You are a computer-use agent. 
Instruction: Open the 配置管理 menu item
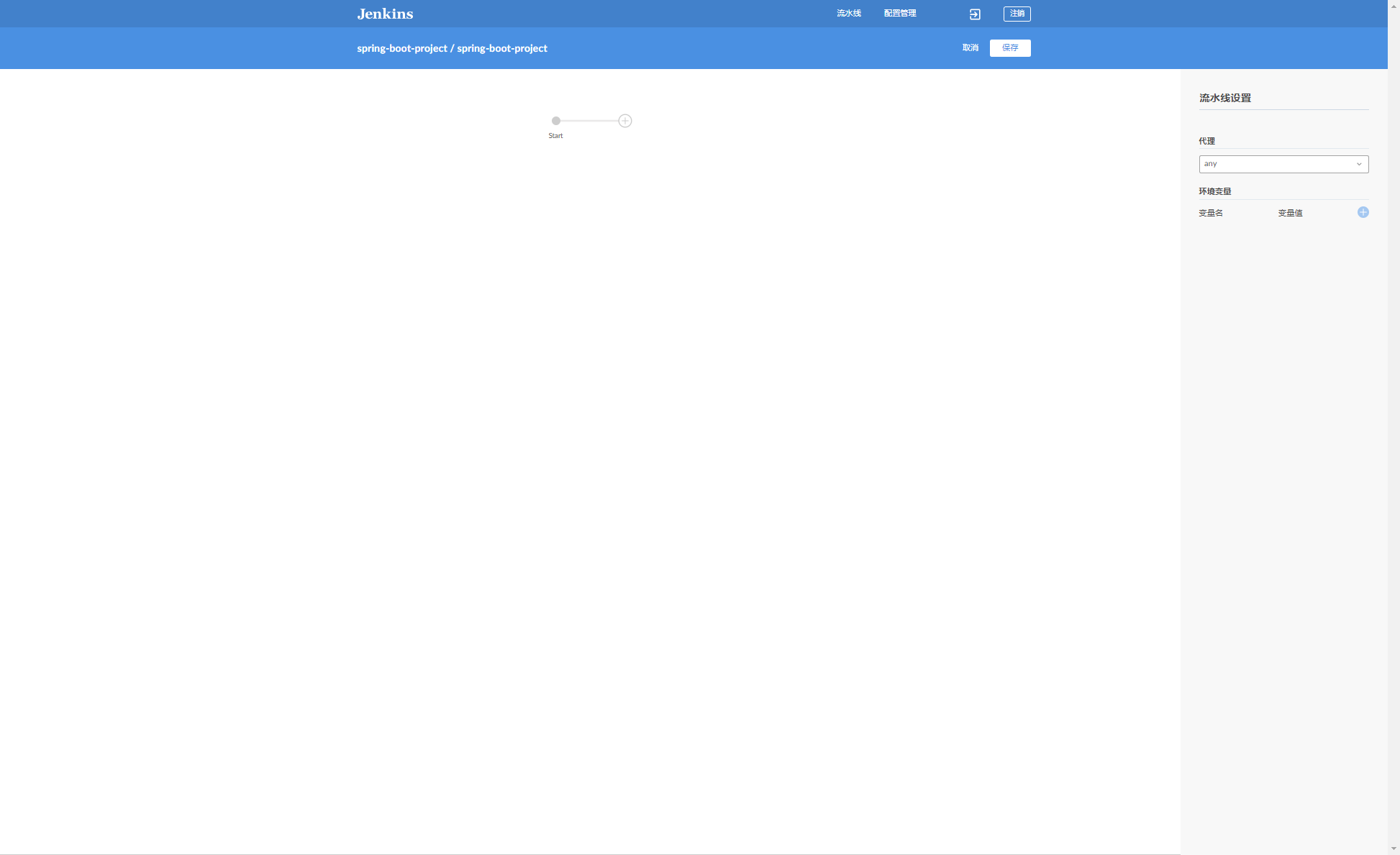tap(900, 14)
